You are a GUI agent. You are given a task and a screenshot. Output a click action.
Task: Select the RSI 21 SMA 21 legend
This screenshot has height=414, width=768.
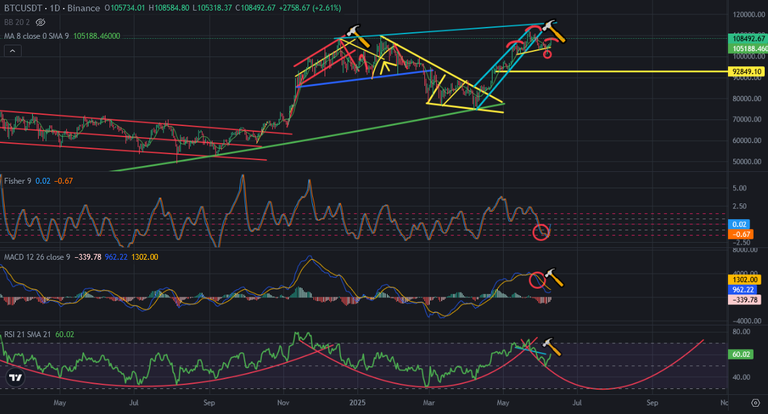click(27, 334)
